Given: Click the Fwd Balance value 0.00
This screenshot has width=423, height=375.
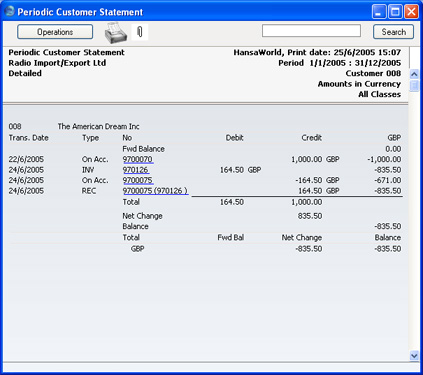Looking at the screenshot, I should 393,149.
